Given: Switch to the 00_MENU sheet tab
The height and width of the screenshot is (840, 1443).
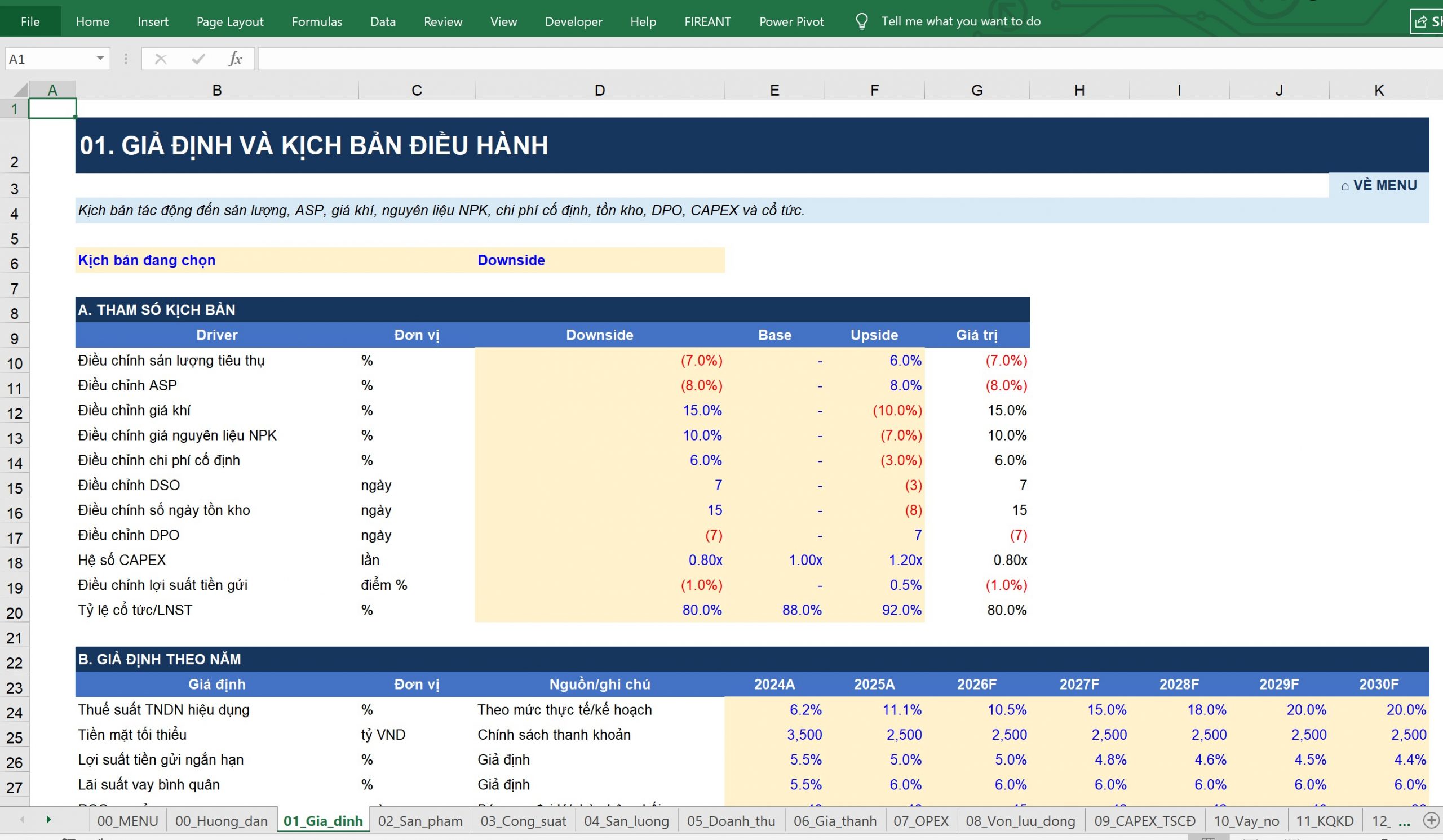Looking at the screenshot, I should 128,821.
